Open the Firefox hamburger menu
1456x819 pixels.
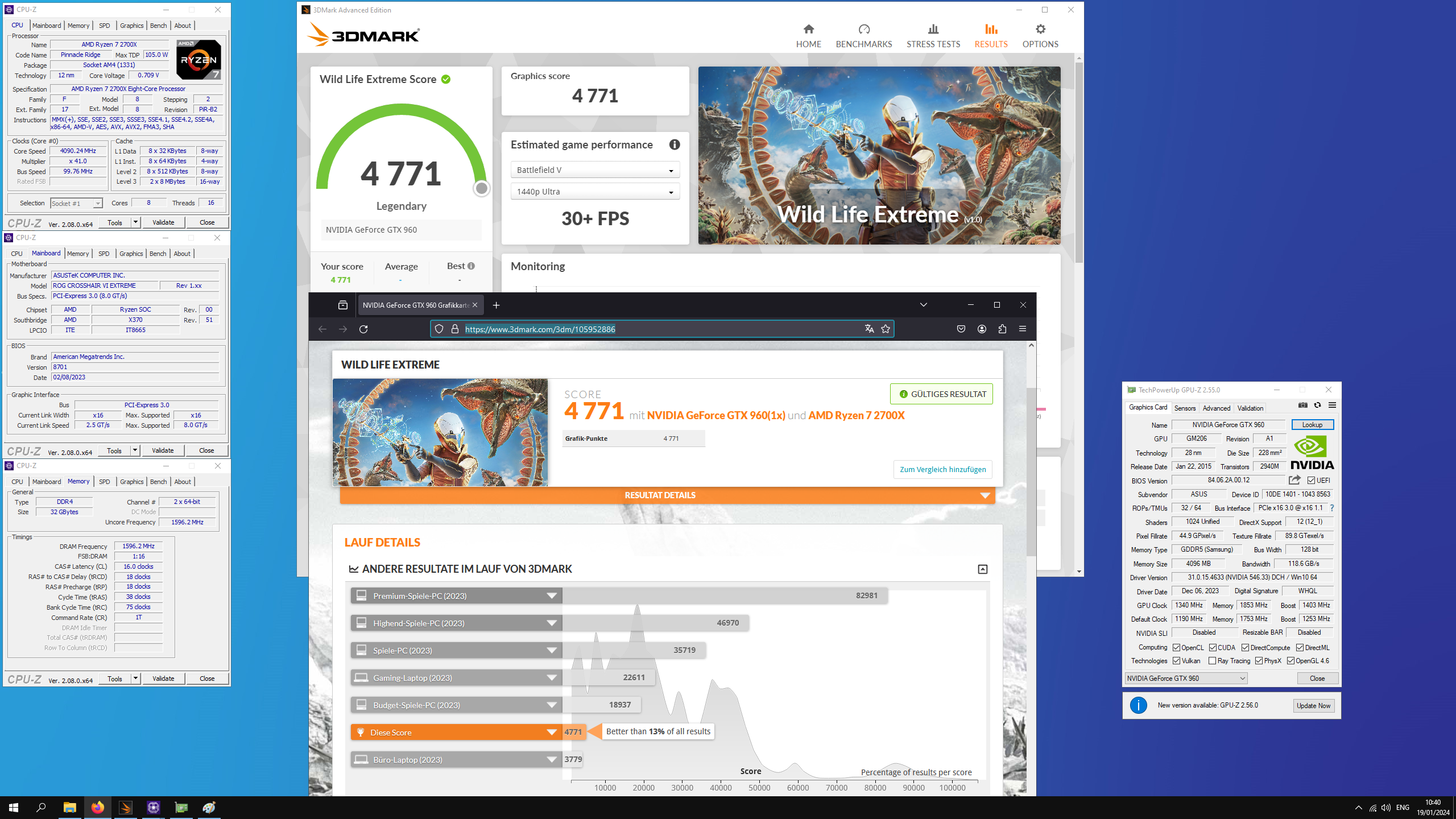point(1023,329)
